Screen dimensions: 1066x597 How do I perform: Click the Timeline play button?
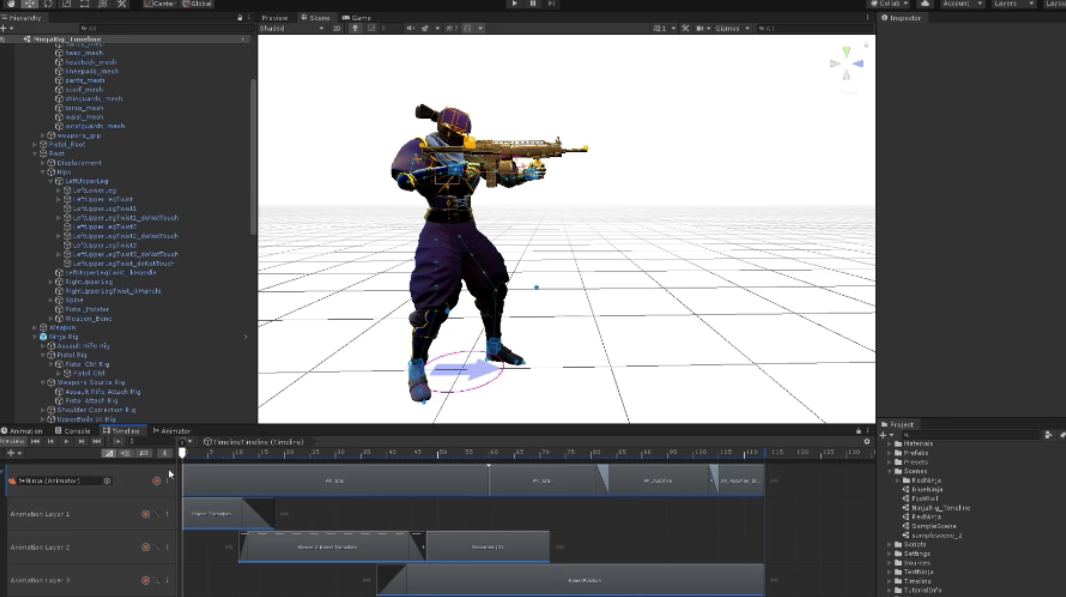coord(67,441)
